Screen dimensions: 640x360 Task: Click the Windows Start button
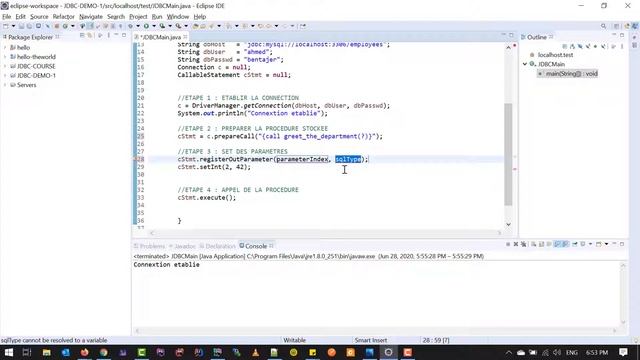tap(9, 352)
